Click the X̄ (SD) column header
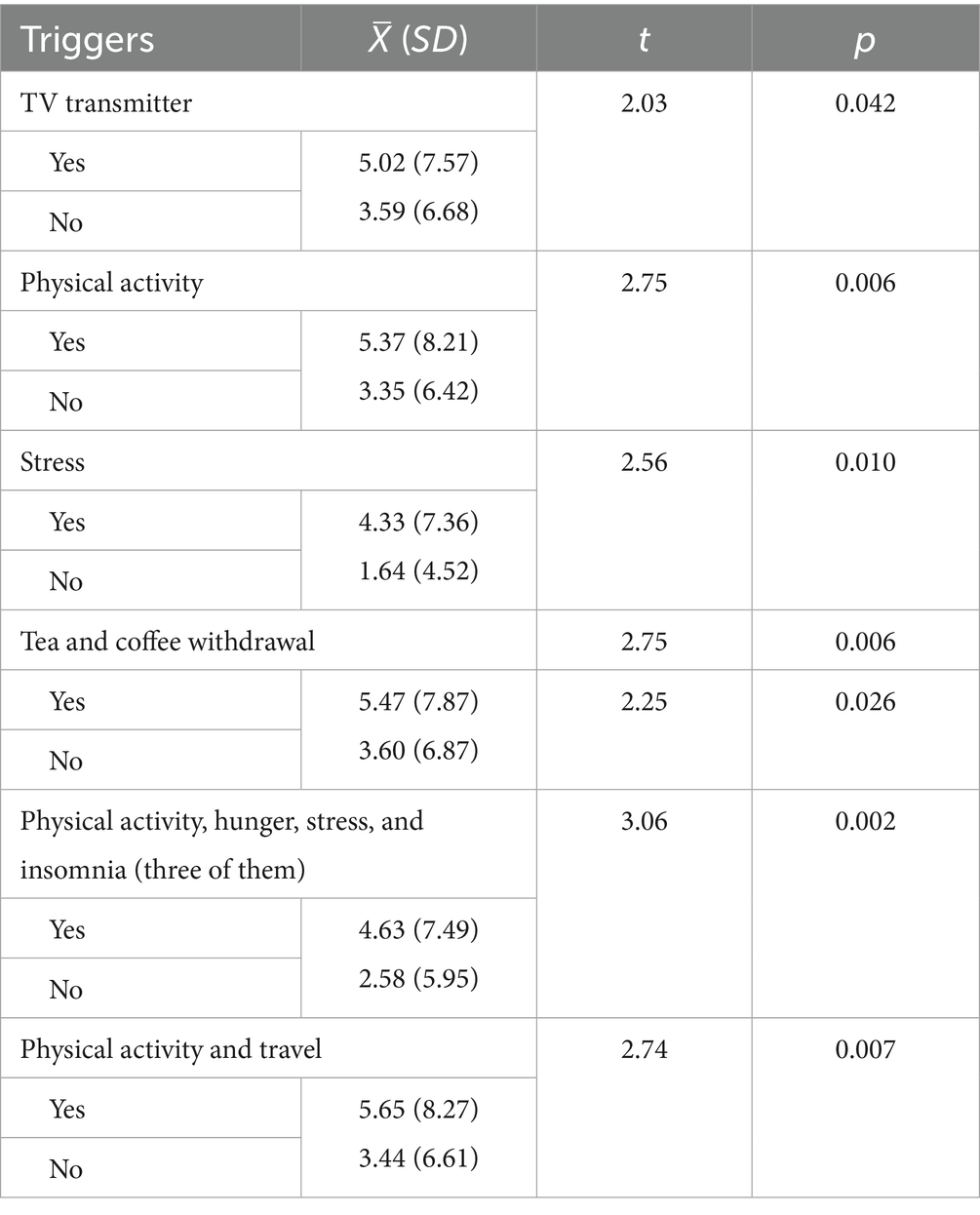980x1215 pixels. tap(418, 40)
